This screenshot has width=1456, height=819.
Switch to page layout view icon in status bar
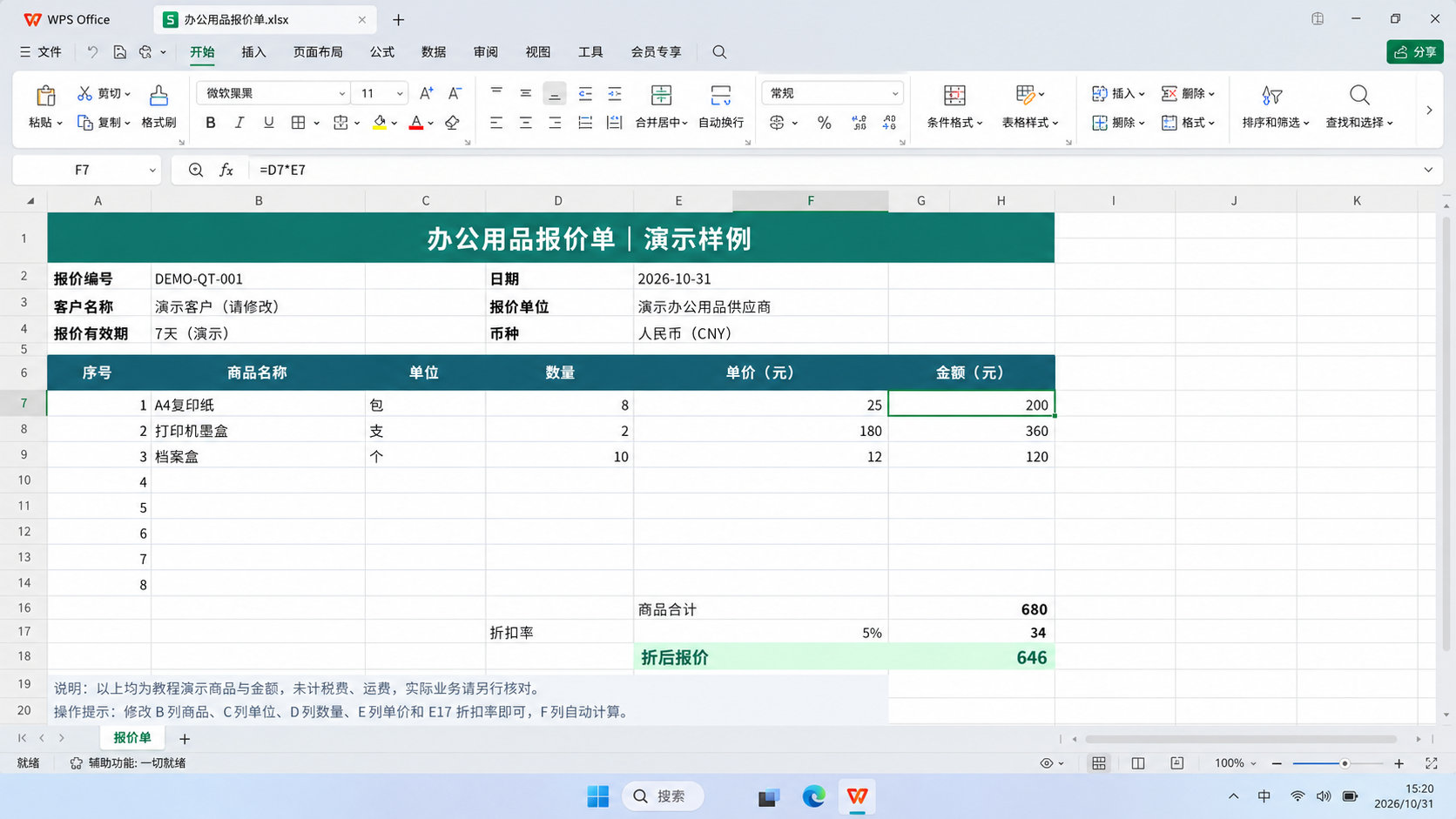(1137, 763)
